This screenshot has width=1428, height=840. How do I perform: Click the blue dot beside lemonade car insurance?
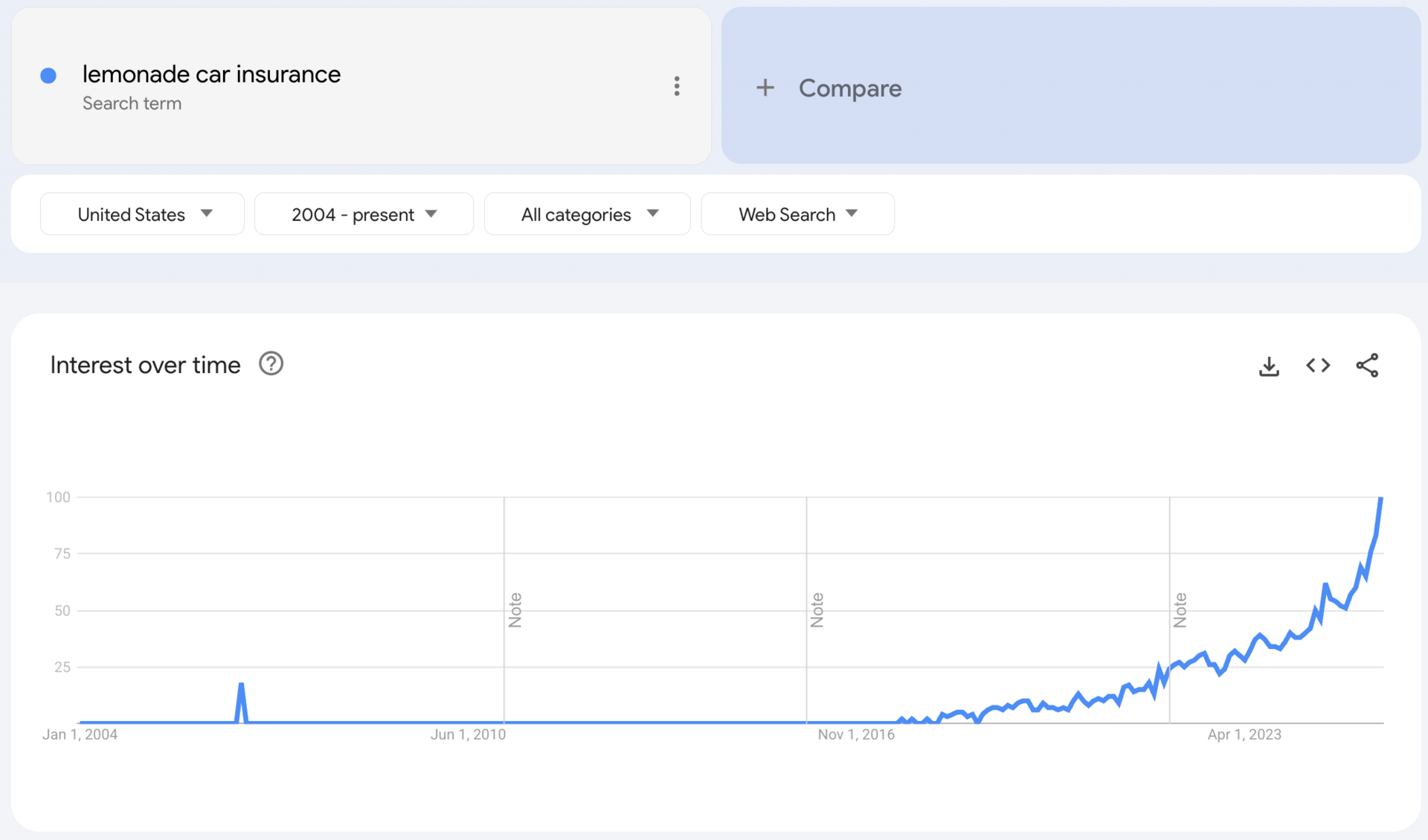48,76
